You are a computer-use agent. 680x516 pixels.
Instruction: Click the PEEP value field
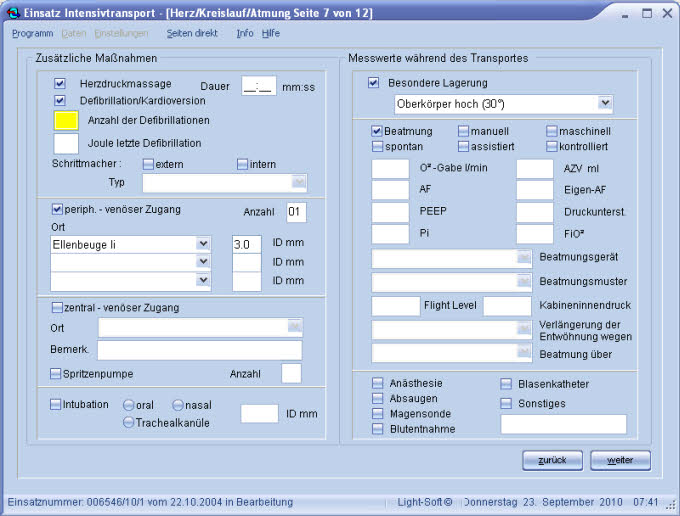(x=390, y=212)
